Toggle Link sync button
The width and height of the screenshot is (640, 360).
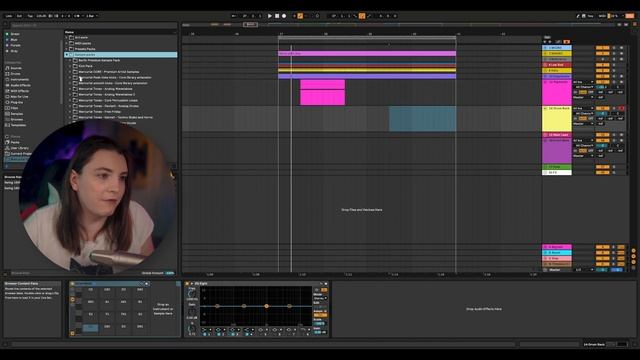[x=9, y=16]
